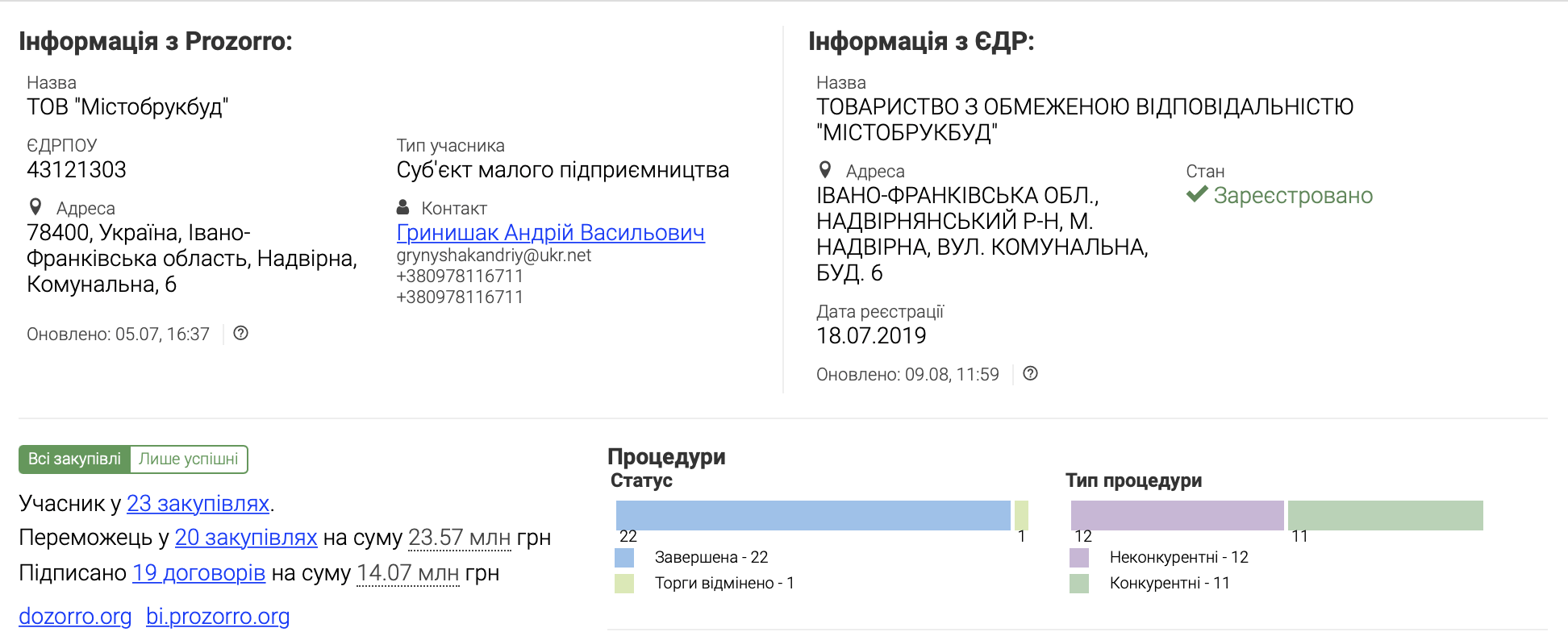Click the green checkmark by Зареєстровано
Viewport: 1568px width, 632px height.
[1197, 194]
